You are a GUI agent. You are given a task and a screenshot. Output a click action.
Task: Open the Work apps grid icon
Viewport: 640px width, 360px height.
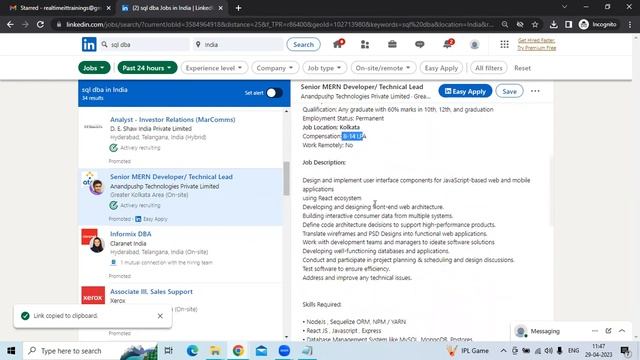point(504,44)
